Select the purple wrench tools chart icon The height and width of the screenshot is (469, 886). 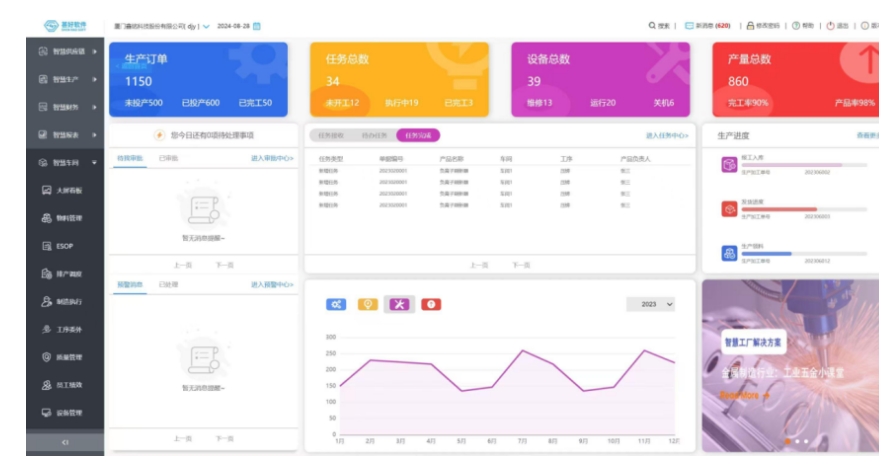coord(399,304)
